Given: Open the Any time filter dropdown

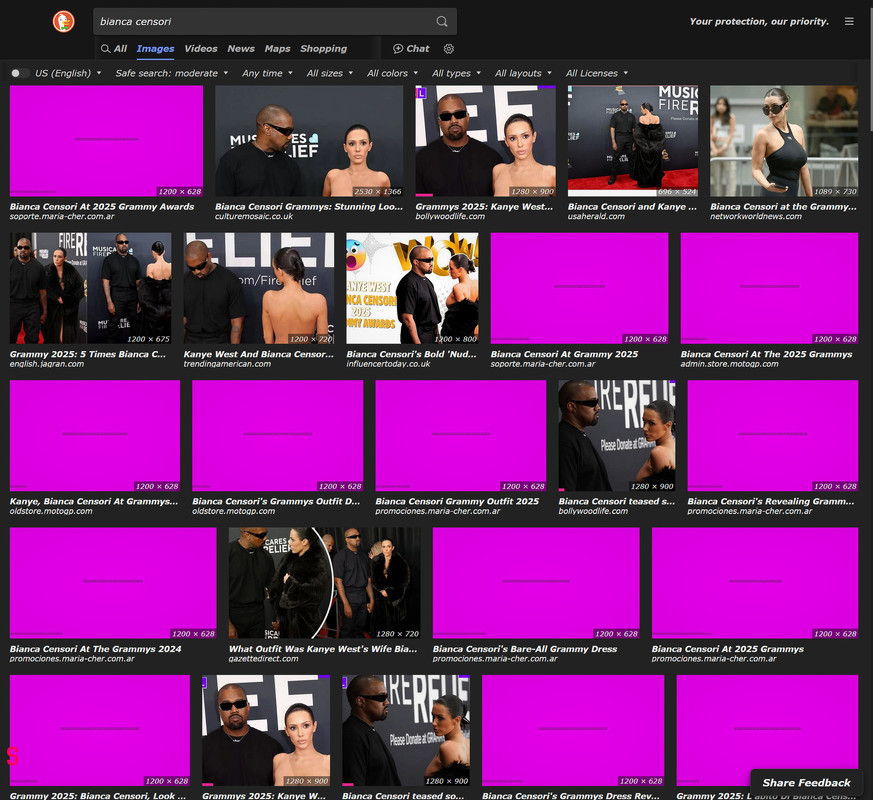Looking at the screenshot, I should pos(267,73).
